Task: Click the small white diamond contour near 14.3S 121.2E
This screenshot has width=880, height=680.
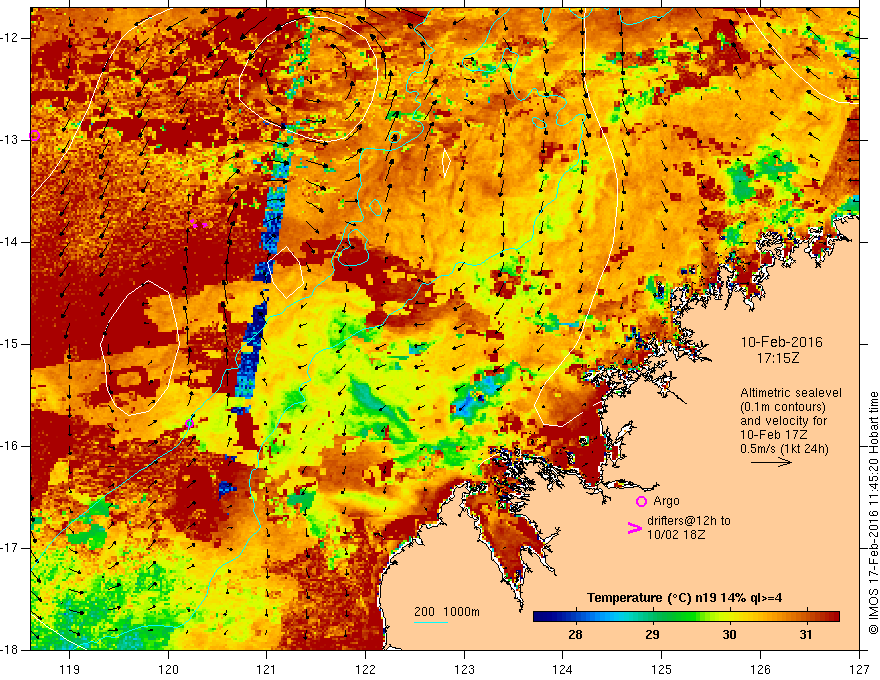Action: (286, 272)
